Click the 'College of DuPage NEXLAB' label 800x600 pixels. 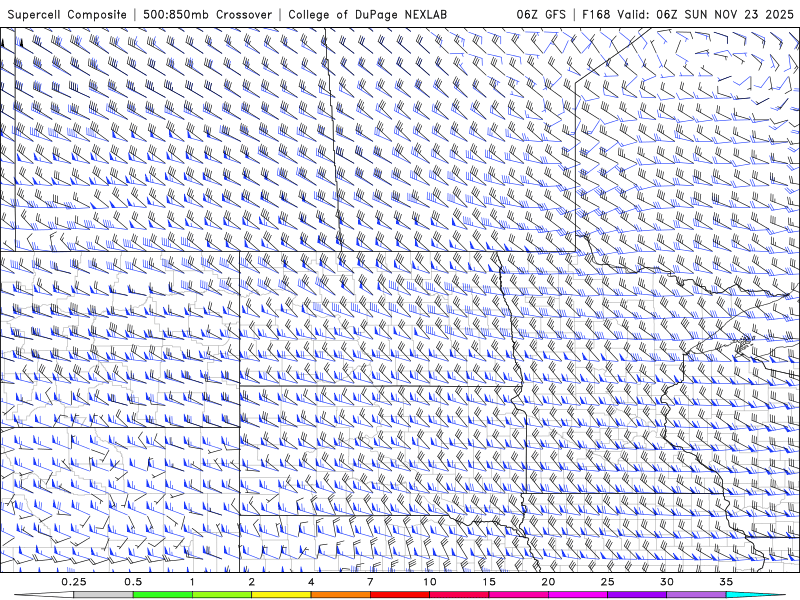(x=367, y=14)
